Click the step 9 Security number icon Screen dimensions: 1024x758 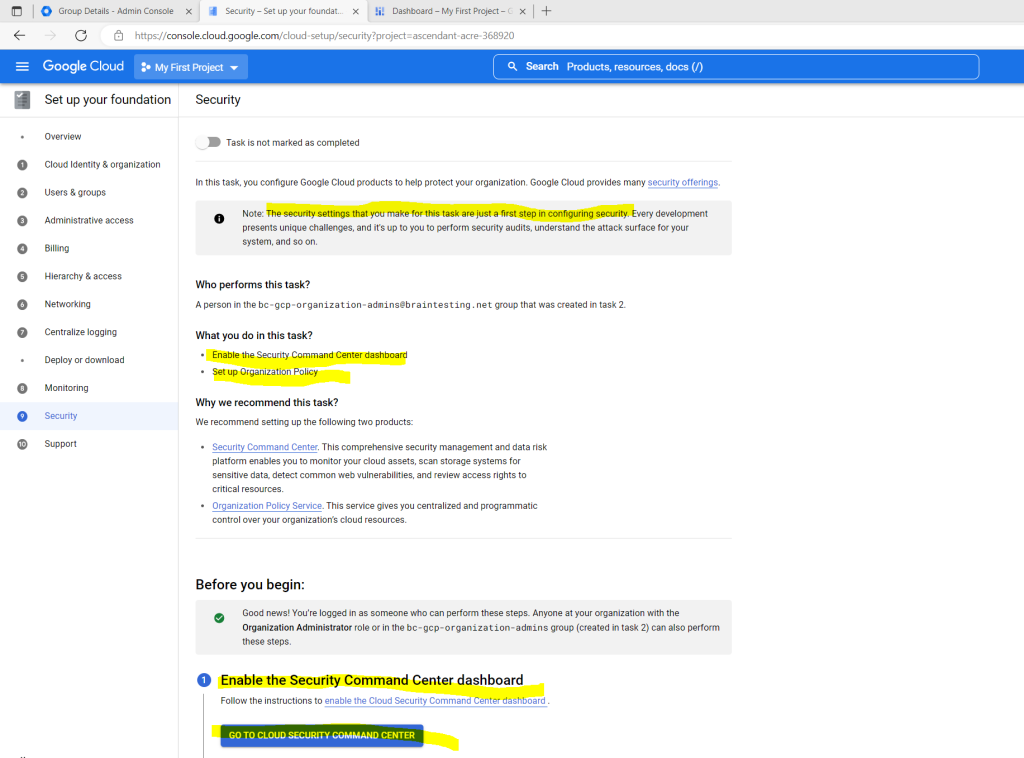point(22,416)
